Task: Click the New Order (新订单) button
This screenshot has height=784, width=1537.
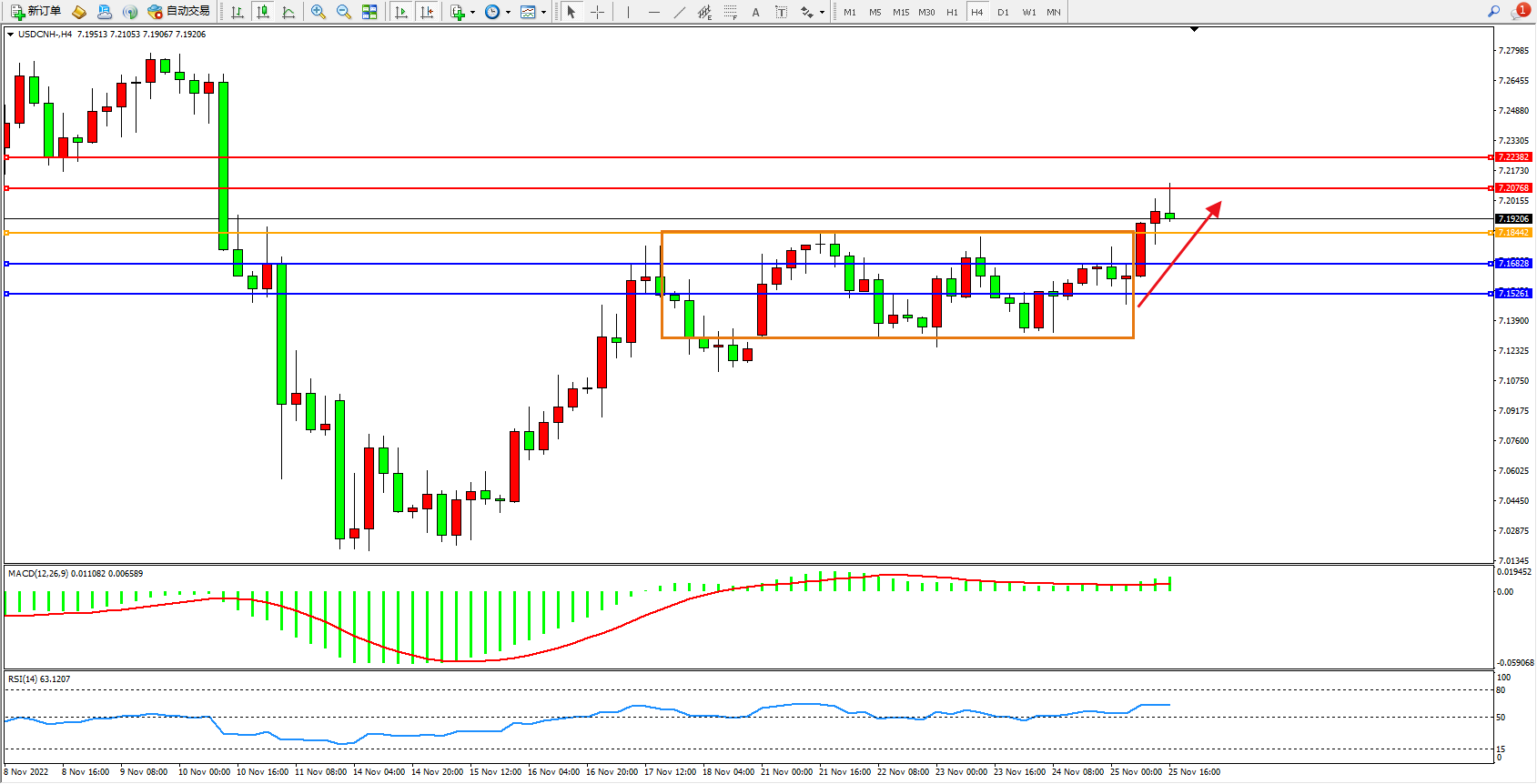Action: 36,12
